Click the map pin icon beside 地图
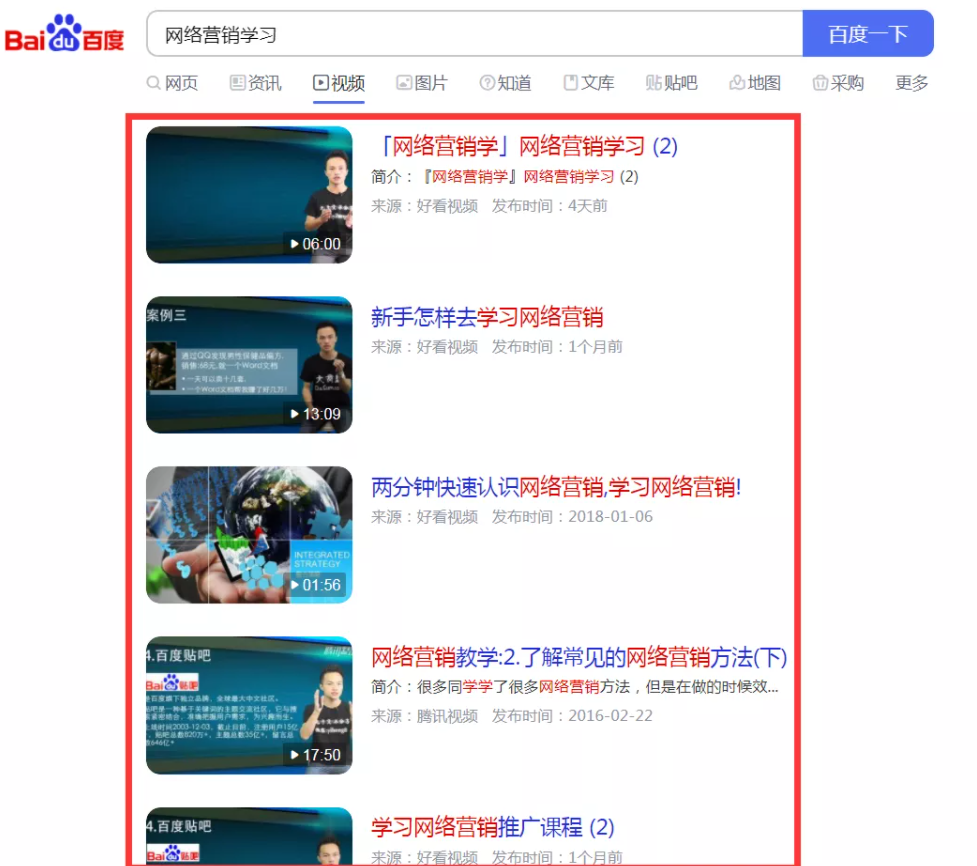 point(737,83)
